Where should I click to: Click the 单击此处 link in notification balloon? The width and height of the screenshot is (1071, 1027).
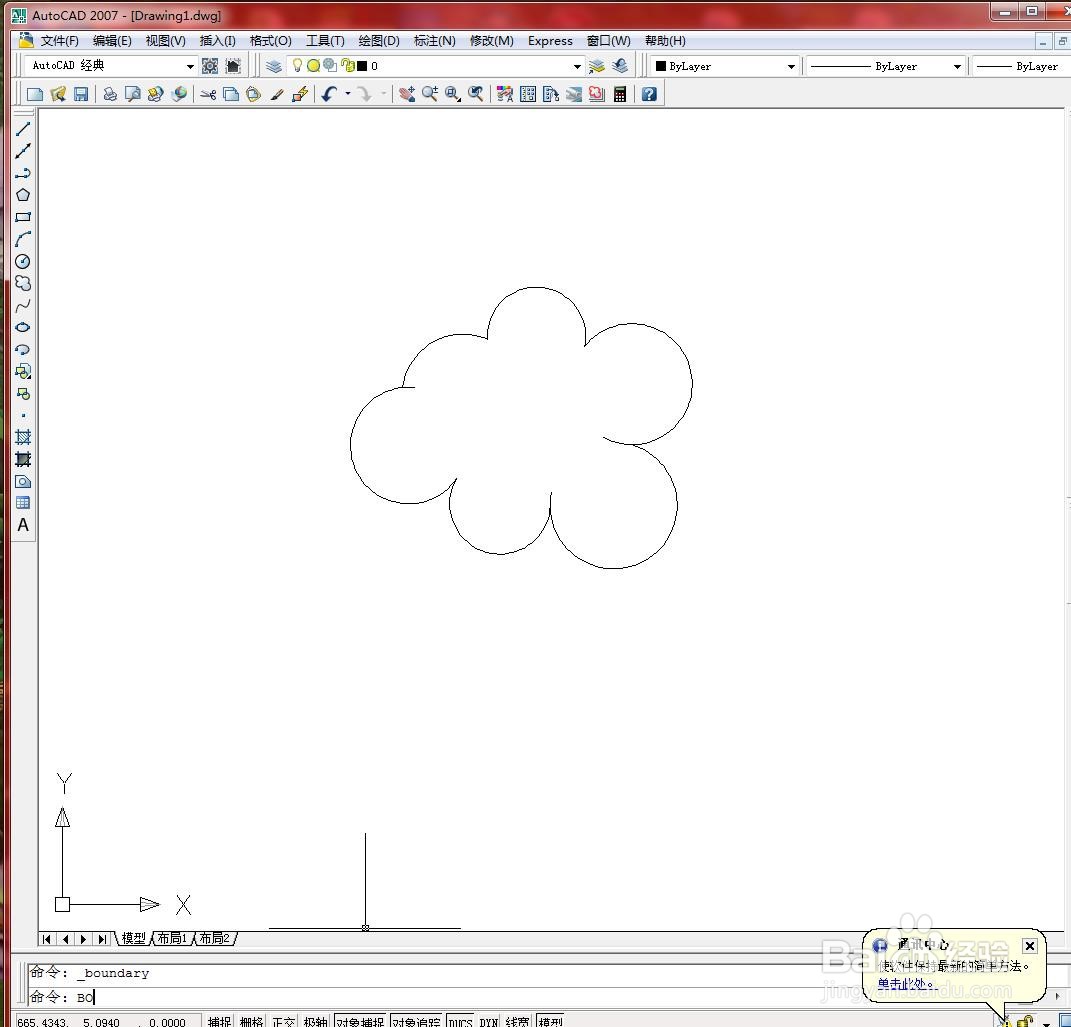coord(905,983)
